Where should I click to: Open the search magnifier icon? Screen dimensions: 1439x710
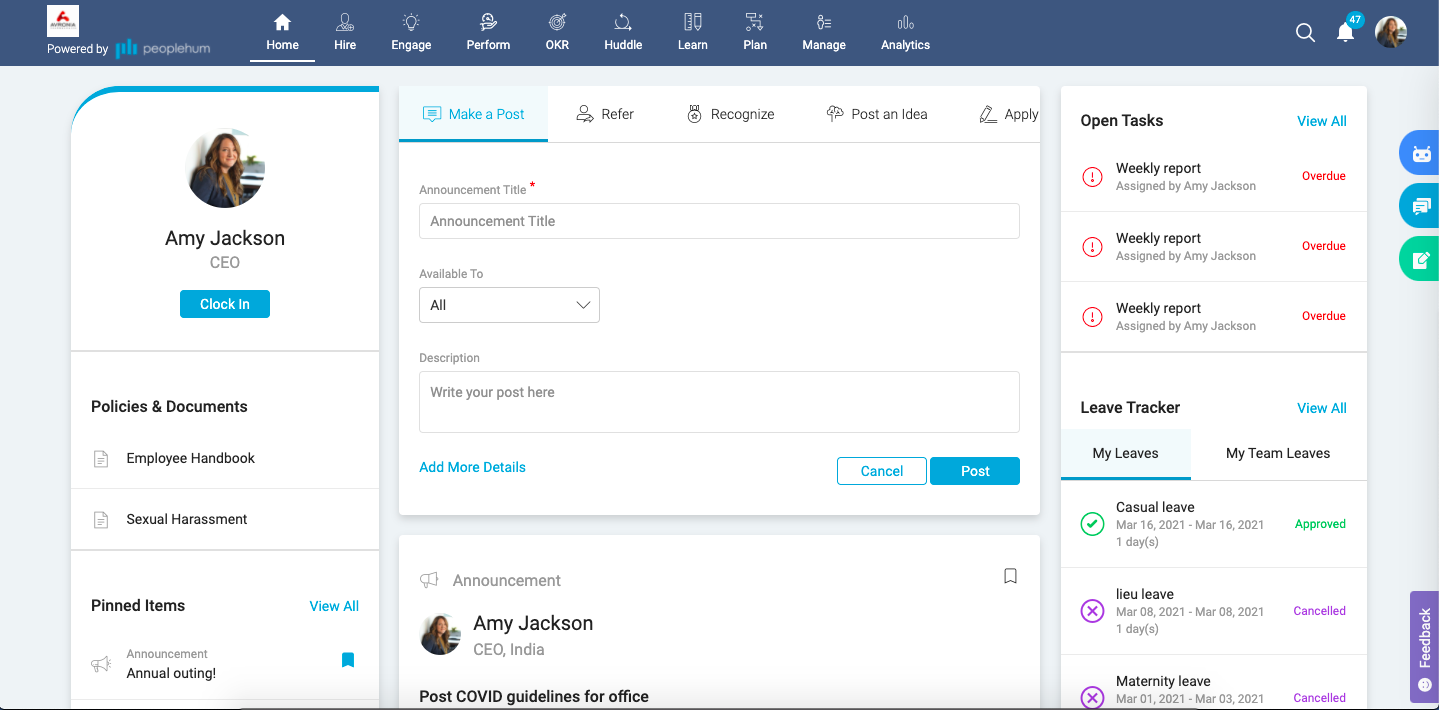tap(1305, 33)
